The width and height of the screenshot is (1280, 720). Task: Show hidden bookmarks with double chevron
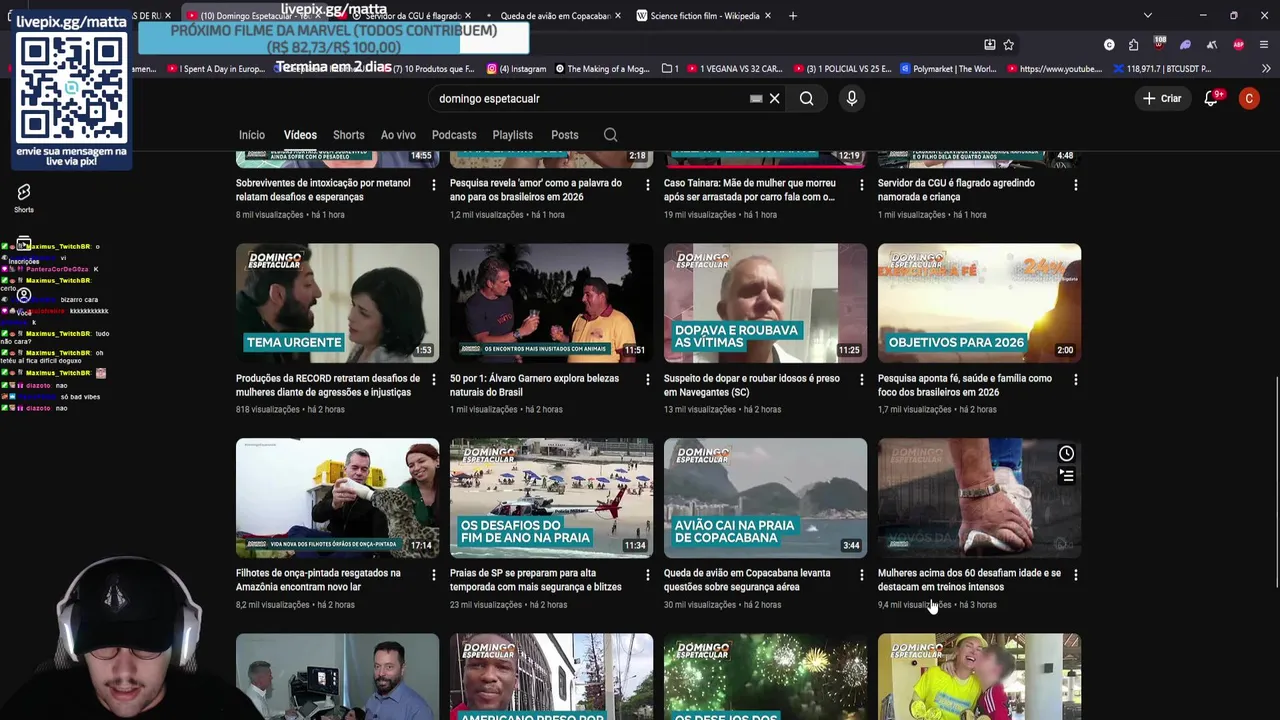click(1266, 69)
